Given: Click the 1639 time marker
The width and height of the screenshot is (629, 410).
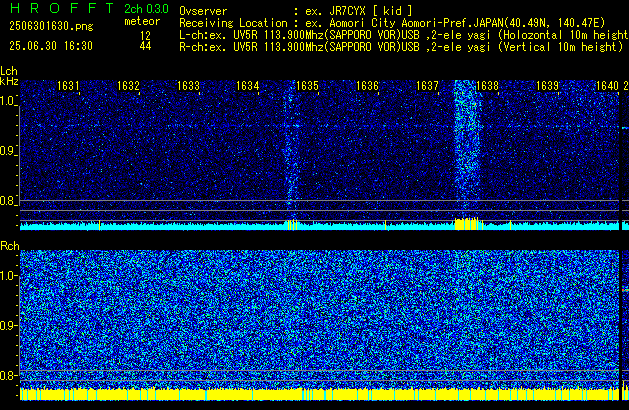Looking at the screenshot, I should tap(547, 86).
